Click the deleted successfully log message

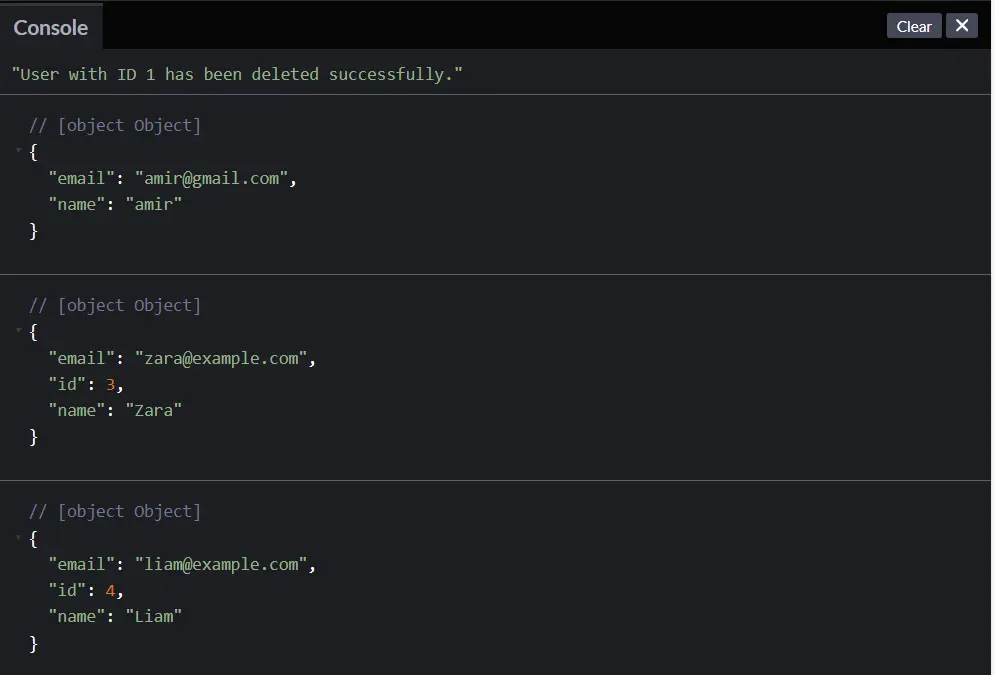click(x=237, y=74)
